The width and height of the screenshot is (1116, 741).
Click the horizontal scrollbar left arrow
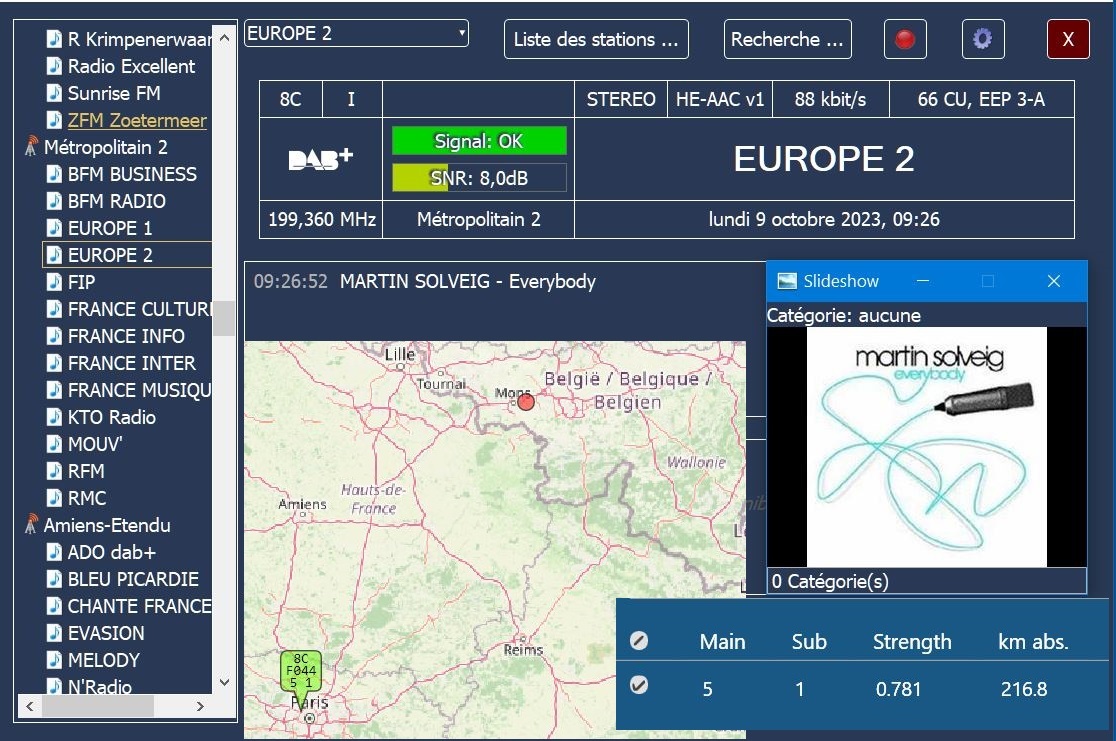pyautogui.click(x=29, y=706)
